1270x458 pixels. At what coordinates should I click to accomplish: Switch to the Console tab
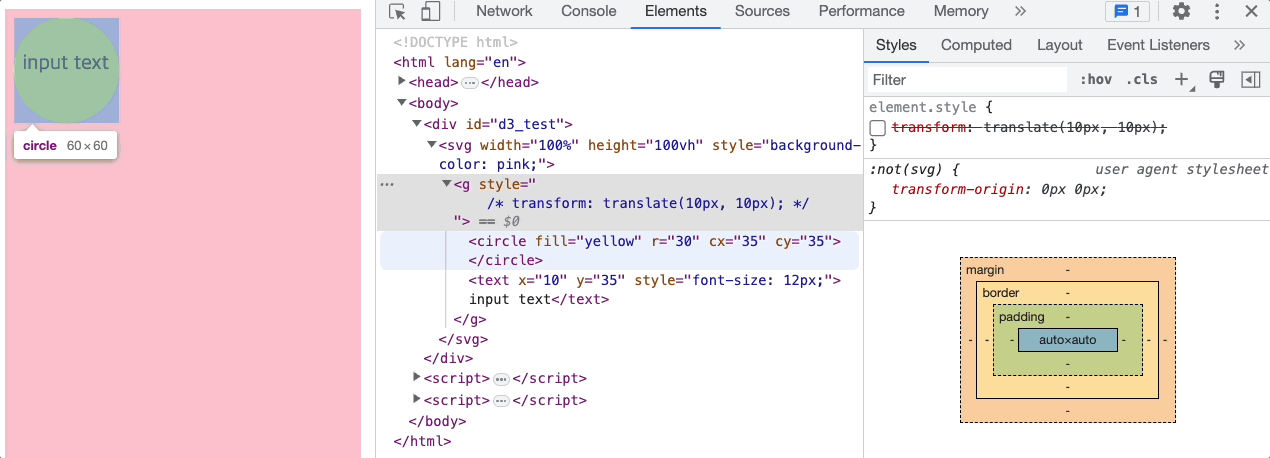pos(589,12)
